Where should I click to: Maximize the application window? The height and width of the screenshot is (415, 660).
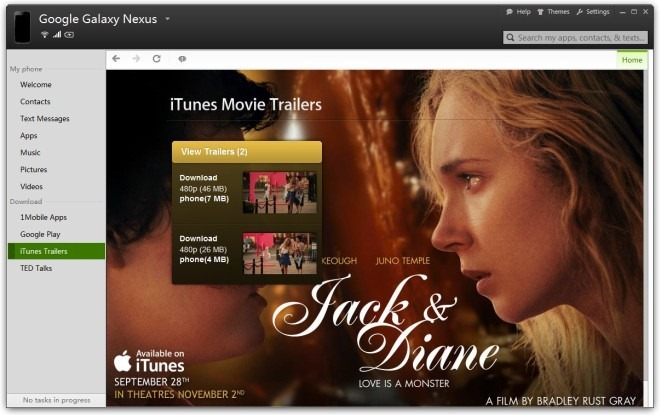[634, 12]
